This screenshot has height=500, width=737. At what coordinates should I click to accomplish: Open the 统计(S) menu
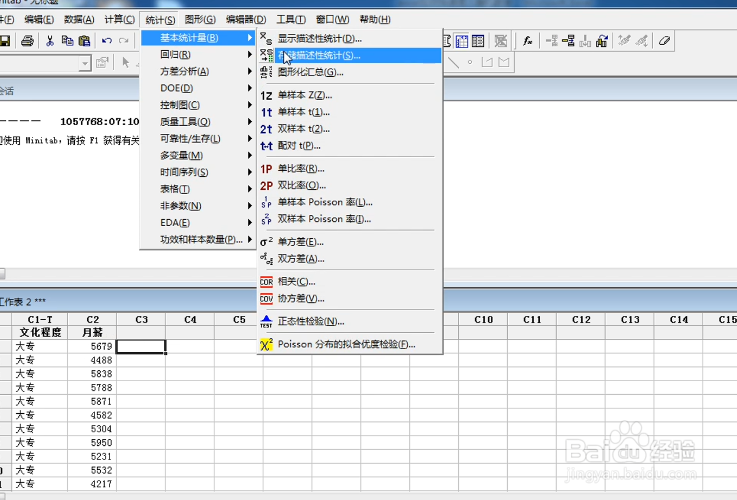click(160, 20)
